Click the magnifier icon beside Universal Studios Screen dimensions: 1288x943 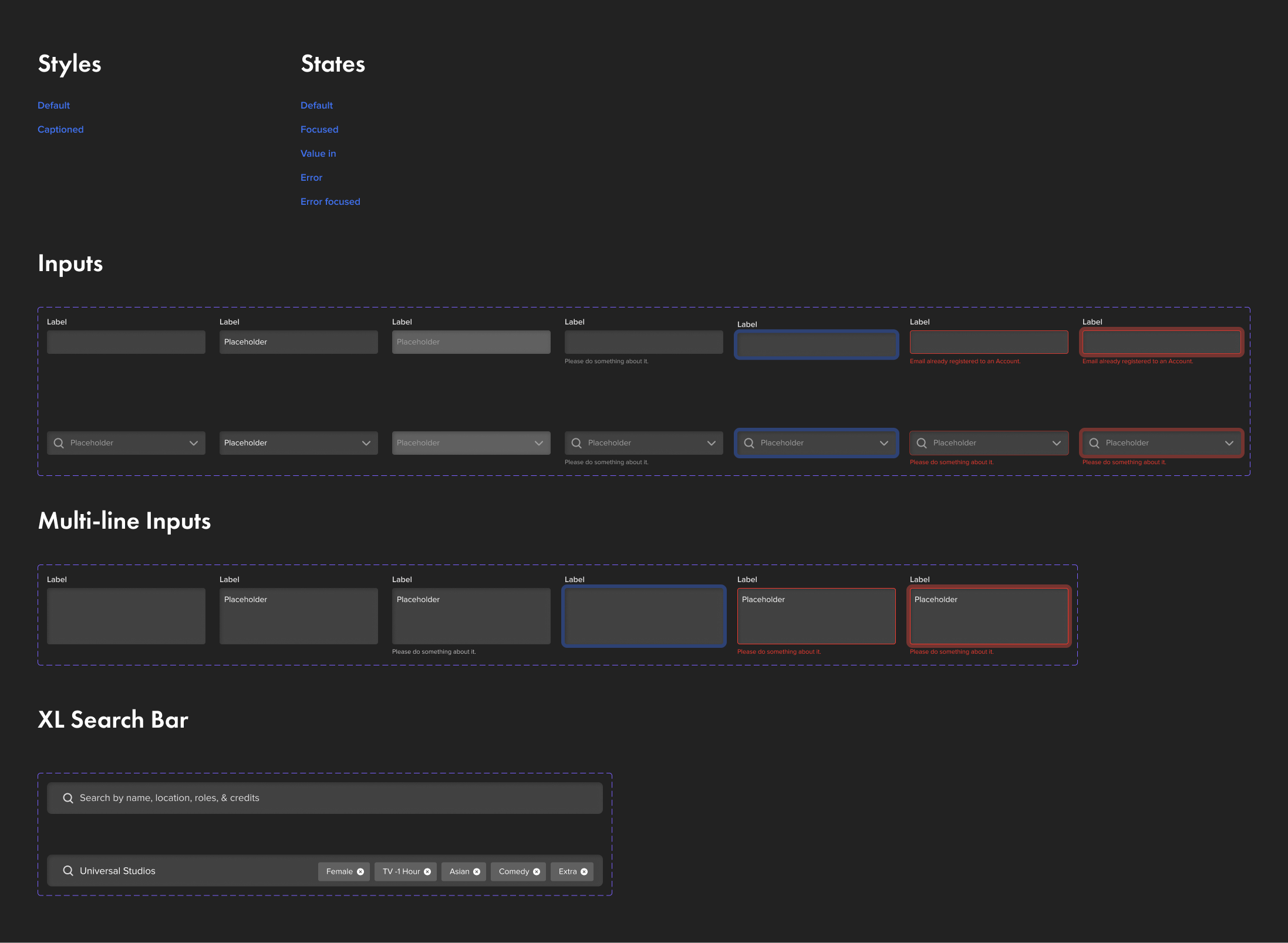68,870
